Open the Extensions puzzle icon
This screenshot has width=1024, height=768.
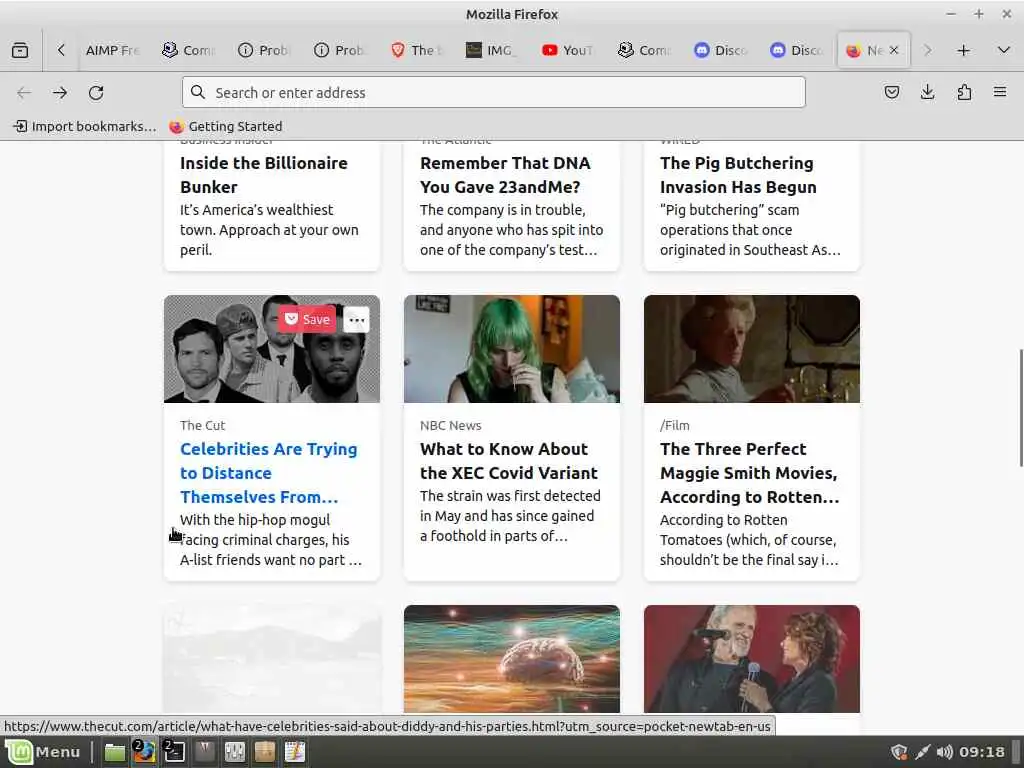click(964, 92)
